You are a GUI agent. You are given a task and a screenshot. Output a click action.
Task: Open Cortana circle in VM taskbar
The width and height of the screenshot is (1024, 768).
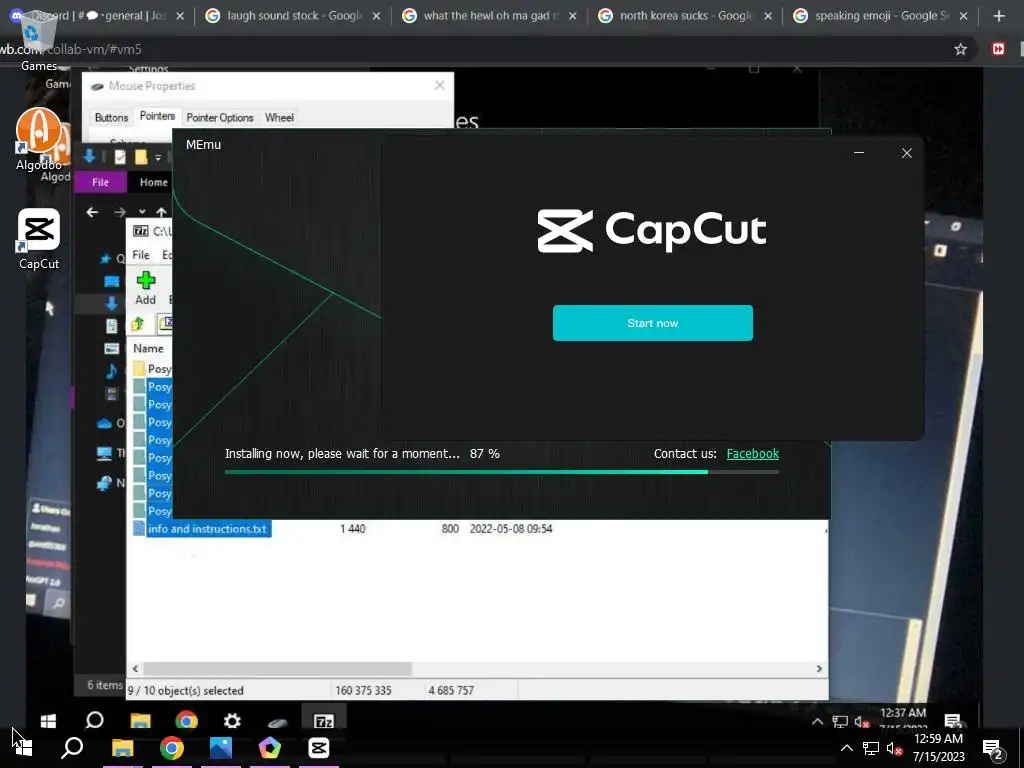(95, 720)
